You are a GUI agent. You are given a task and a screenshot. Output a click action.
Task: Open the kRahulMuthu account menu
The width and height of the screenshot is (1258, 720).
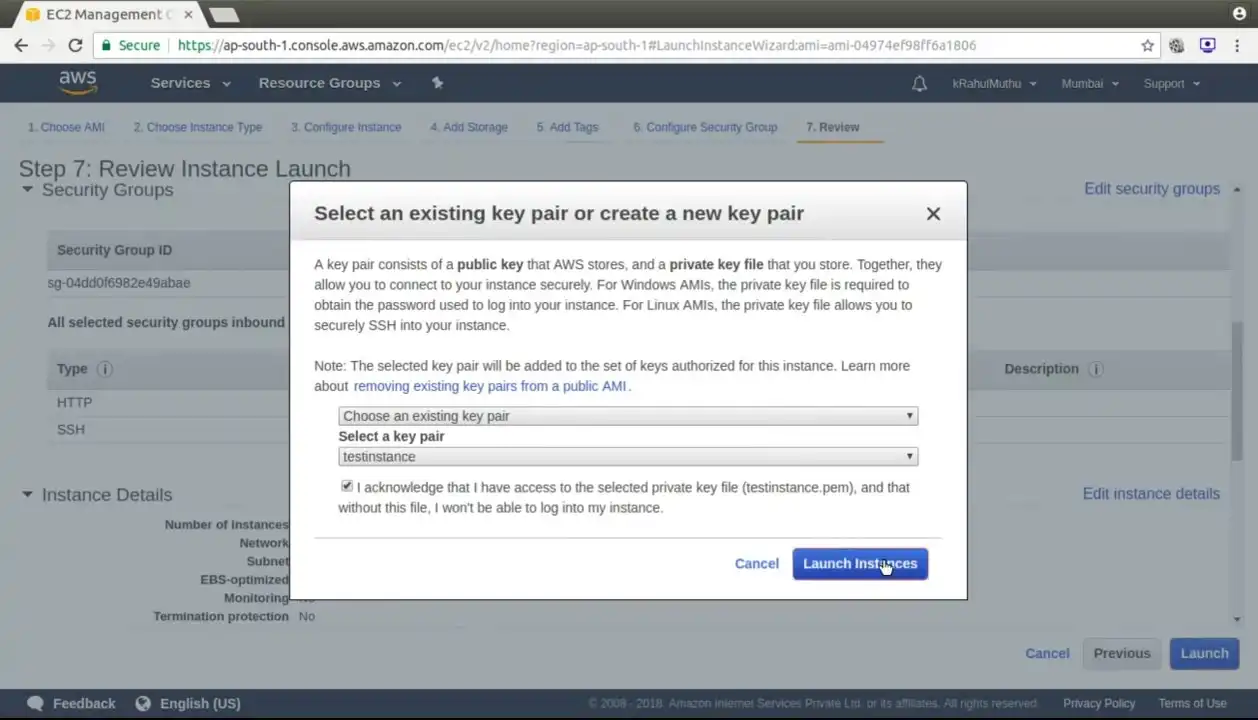(x=995, y=84)
